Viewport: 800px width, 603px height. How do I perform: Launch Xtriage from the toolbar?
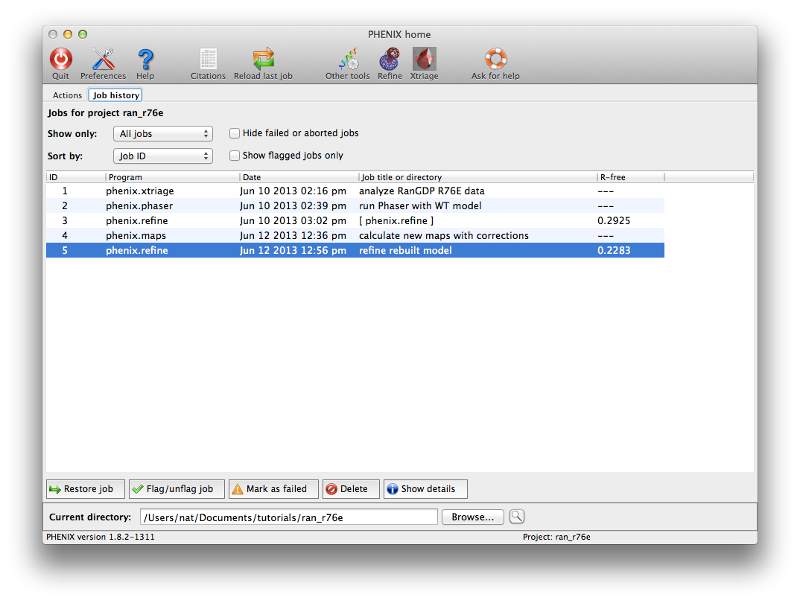pyautogui.click(x=424, y=60)
